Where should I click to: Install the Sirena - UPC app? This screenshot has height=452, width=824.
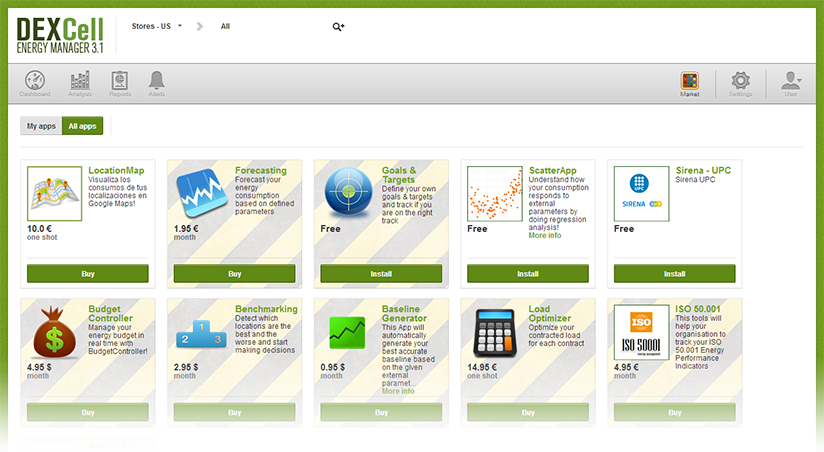tap(674, 274)
